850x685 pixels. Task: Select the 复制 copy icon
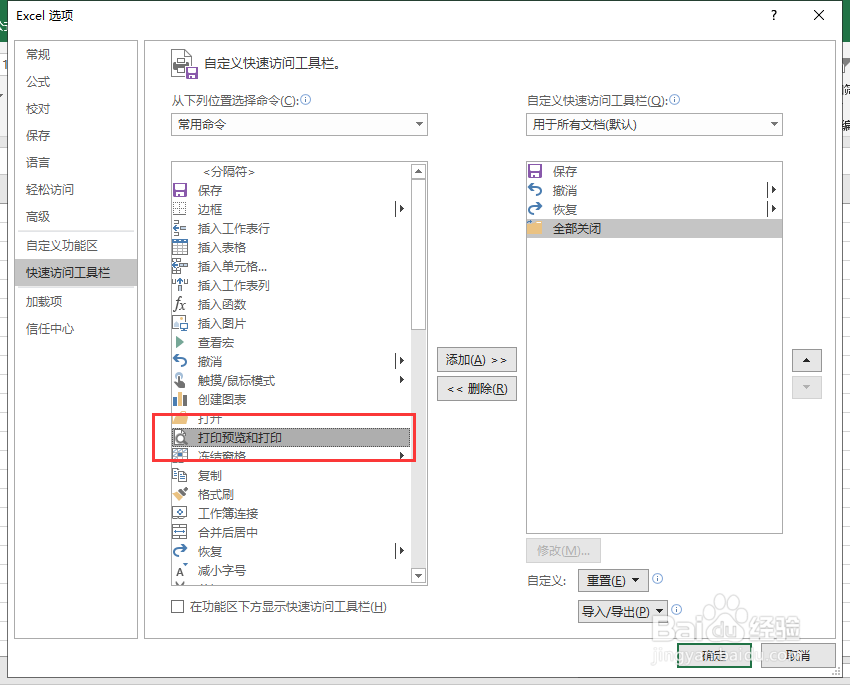[179, 475]
